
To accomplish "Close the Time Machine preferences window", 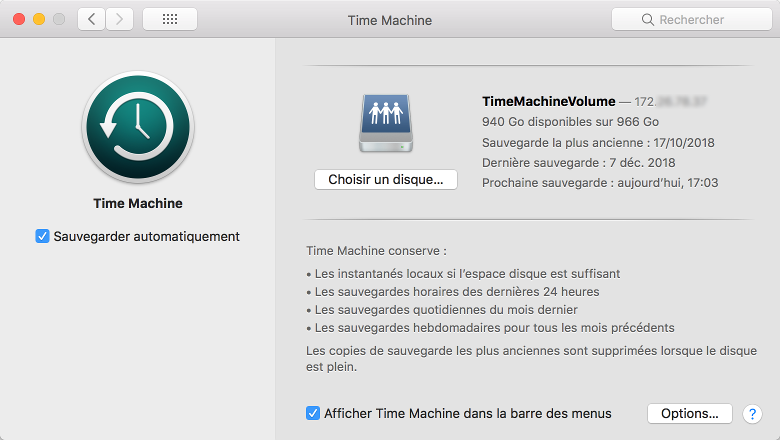I will coord(20,19).
